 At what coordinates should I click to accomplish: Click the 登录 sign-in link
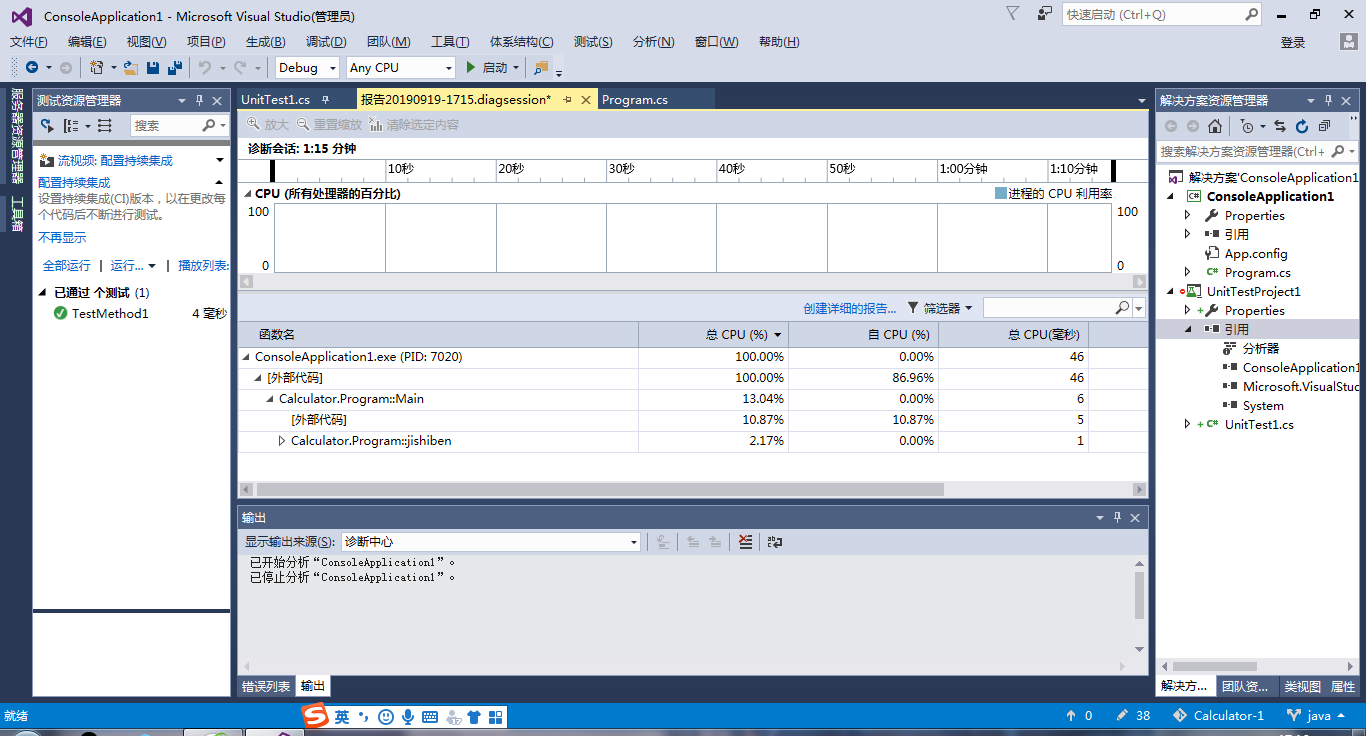click(x=1293, y=42)
